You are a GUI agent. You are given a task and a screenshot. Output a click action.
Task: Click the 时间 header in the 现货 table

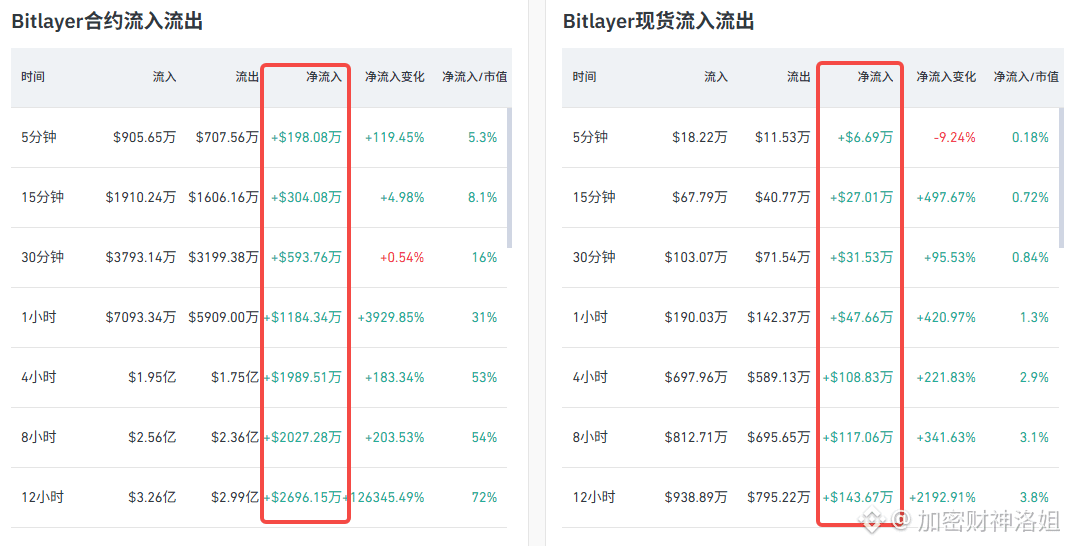click(584, 77)
